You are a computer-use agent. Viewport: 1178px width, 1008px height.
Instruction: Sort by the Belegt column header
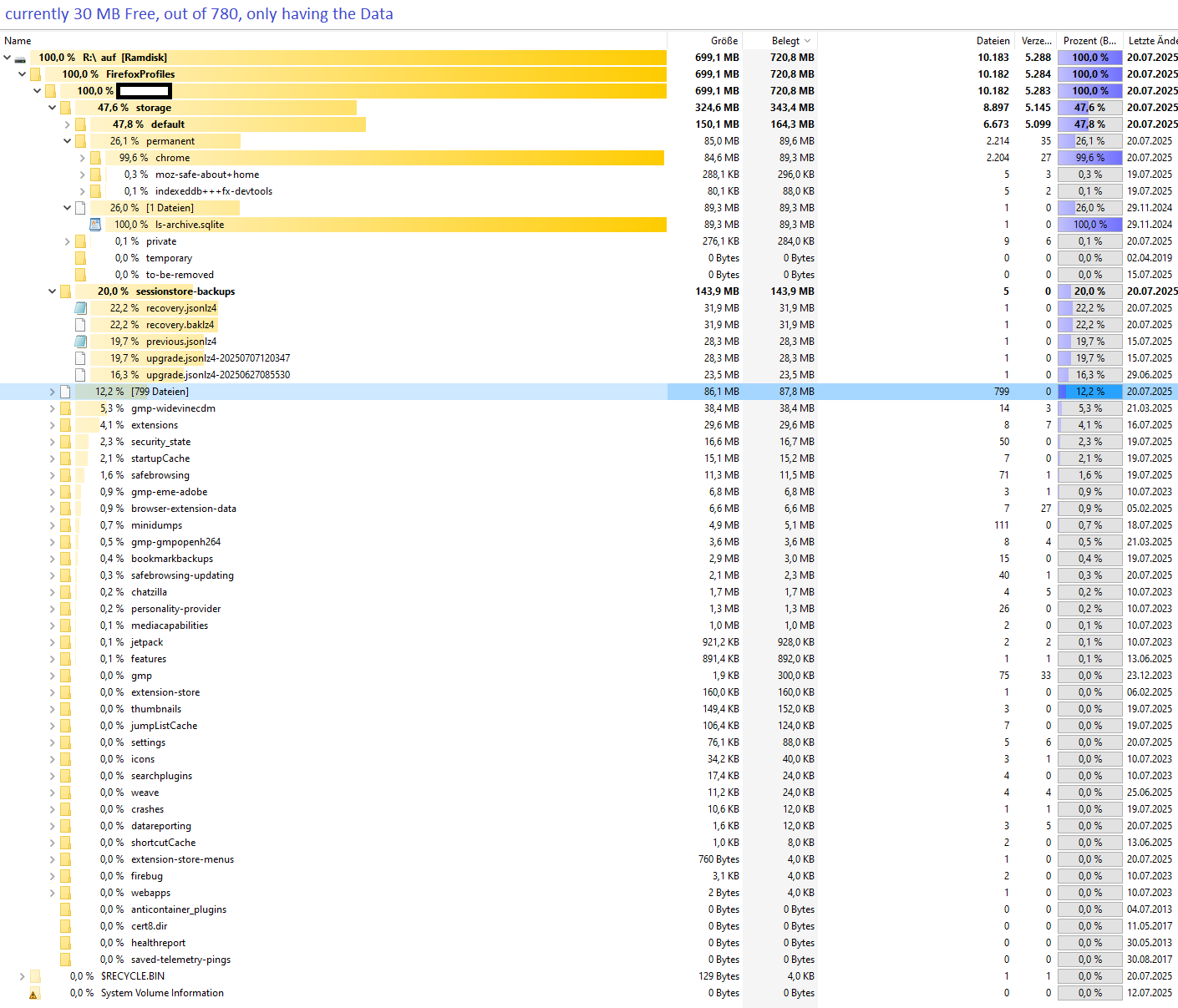781,40
